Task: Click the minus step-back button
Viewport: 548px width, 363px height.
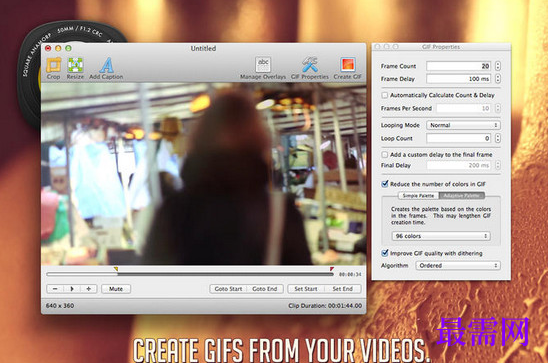Action: [x=55, y=289]
